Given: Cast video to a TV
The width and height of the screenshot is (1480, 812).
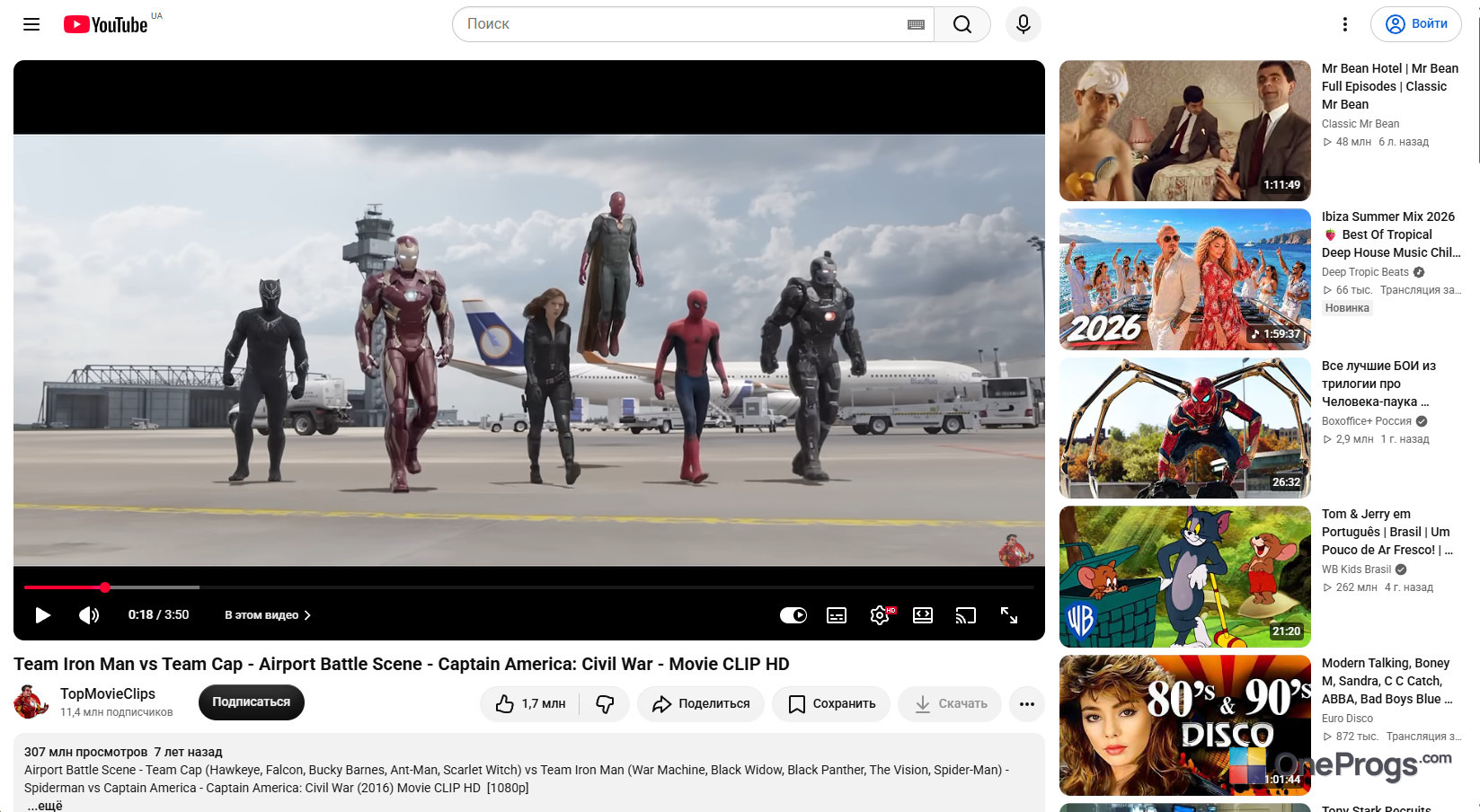Looking at the screenshot, I should 966,615.
